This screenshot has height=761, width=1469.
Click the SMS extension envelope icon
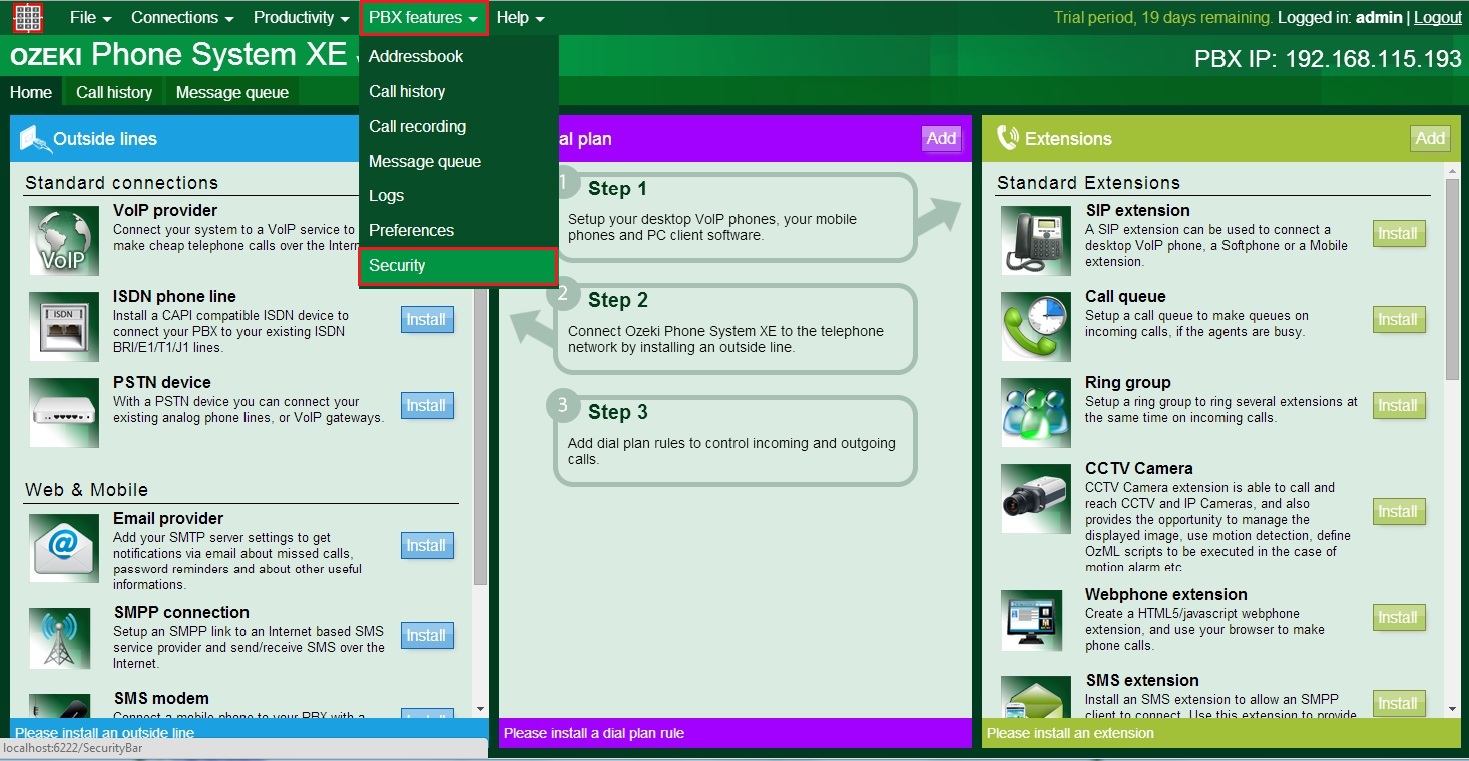click(1036, 697)
